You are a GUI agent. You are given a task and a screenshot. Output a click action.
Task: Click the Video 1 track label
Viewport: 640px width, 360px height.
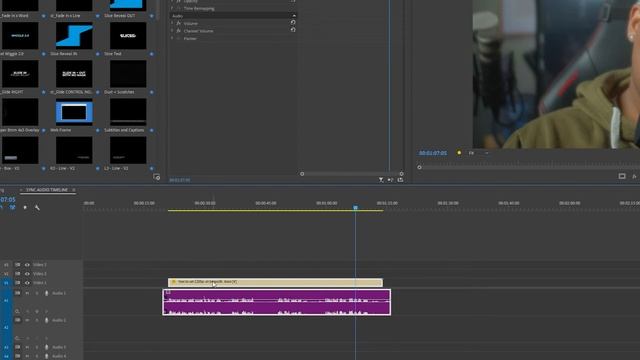(x=40, y=283)
